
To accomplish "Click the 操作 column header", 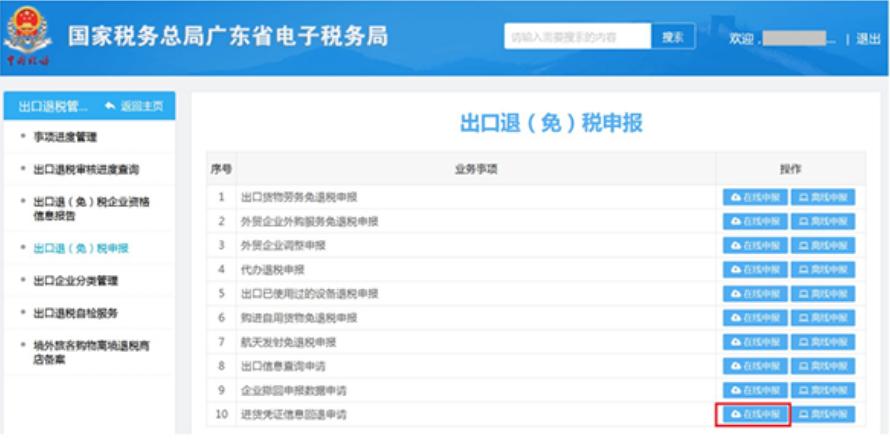I will click(x=790, y=170).
